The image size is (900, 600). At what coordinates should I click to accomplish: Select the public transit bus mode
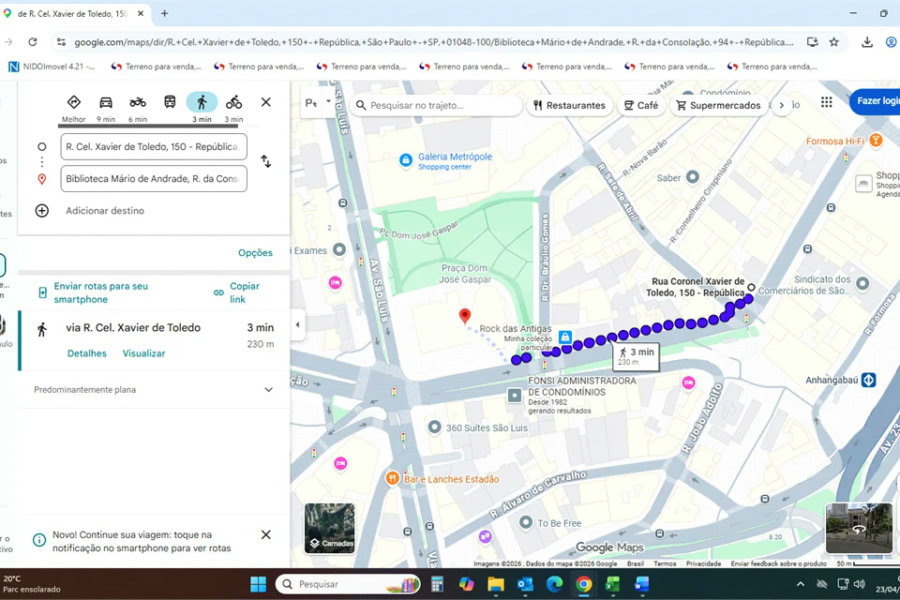pyautogui.click(x=170, y=102)
